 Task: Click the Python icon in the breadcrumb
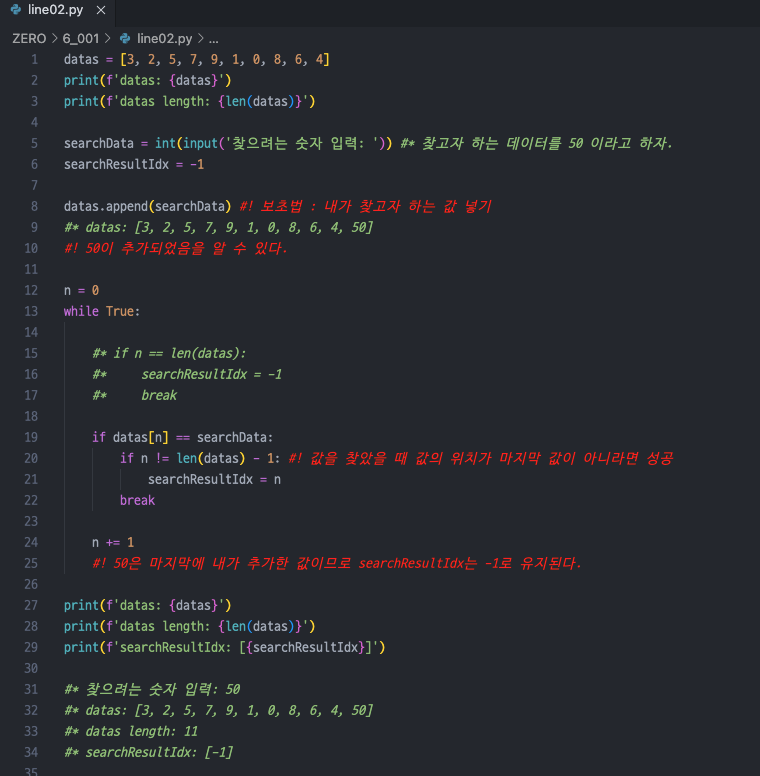point(125,39)
